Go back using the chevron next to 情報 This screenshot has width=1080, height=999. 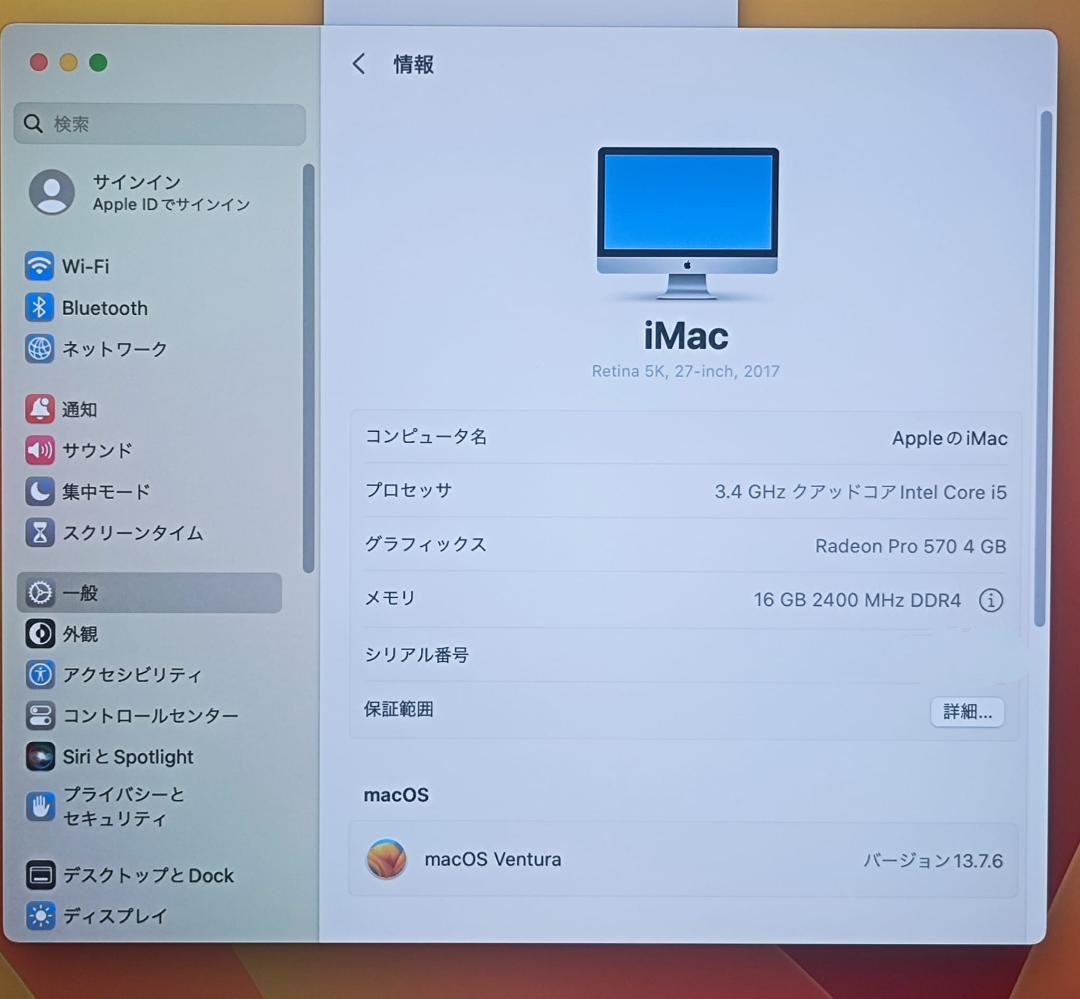358,63
